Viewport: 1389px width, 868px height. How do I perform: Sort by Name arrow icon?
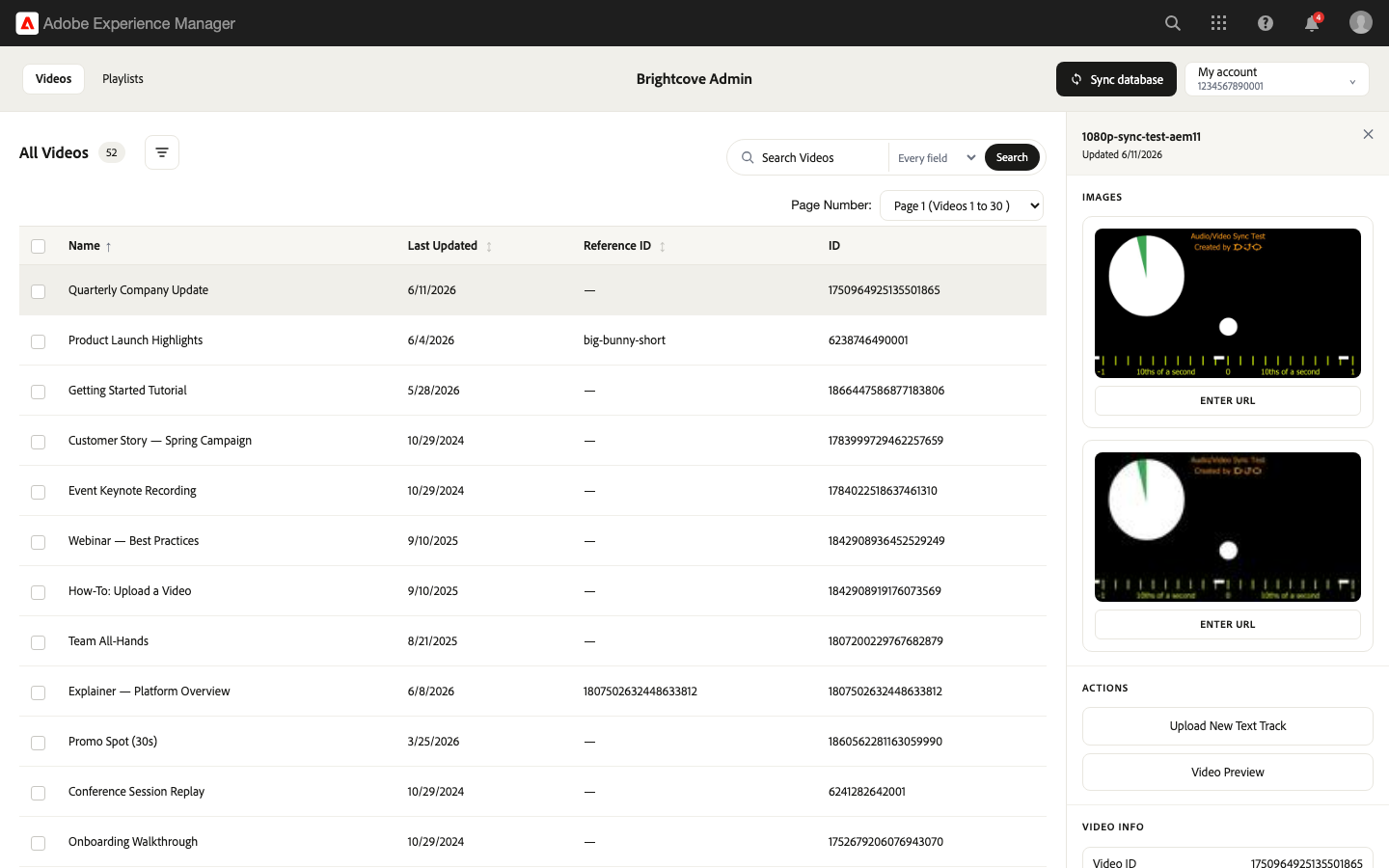click(108, 247)
